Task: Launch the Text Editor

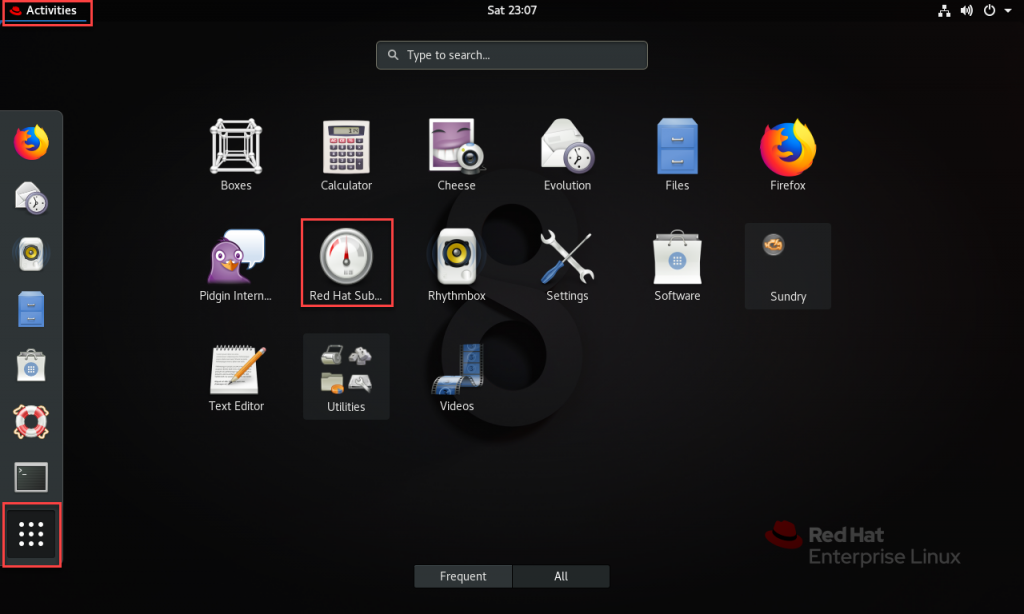Action: click(x=236, y=377)
